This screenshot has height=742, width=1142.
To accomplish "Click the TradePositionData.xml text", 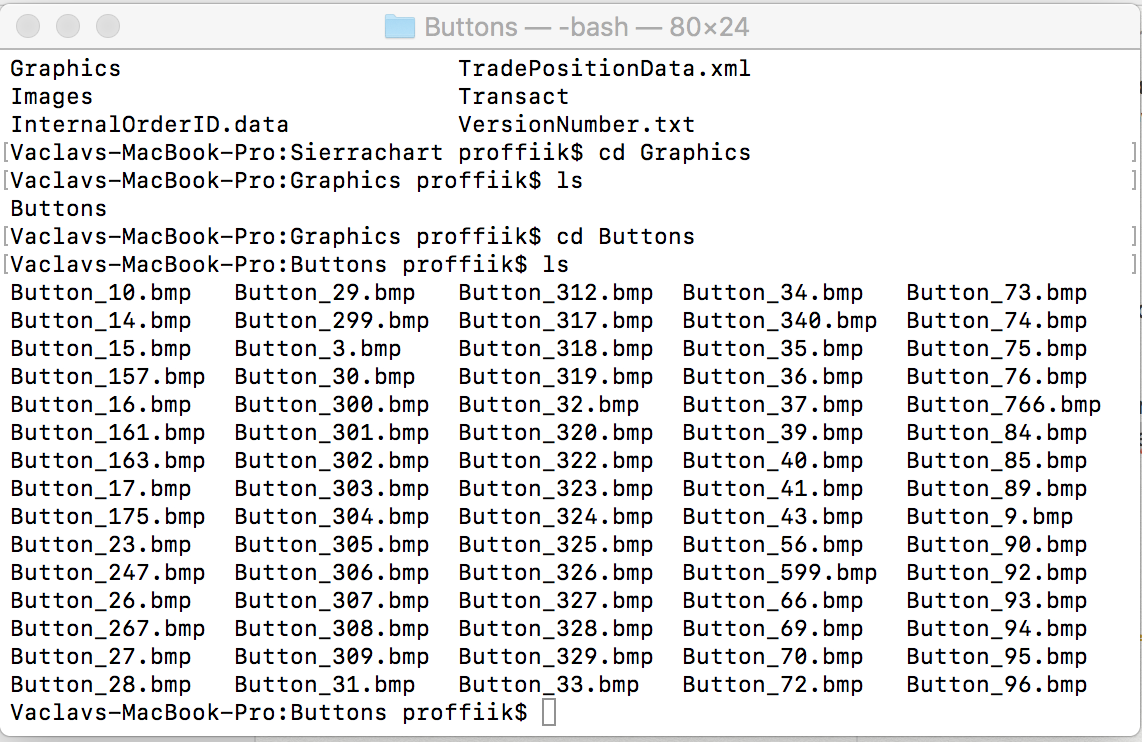I will click(x=604, y=69).
